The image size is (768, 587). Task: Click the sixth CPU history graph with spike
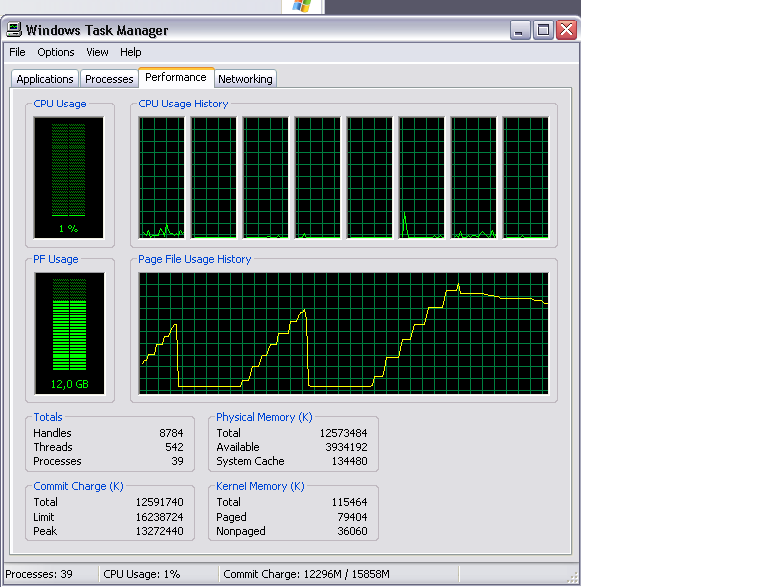[421, 178]
